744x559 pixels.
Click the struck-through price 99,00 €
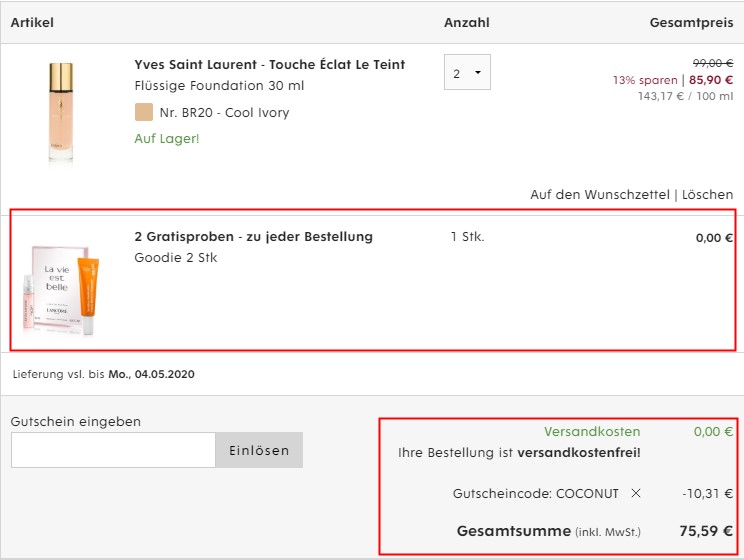pos(713,63)
